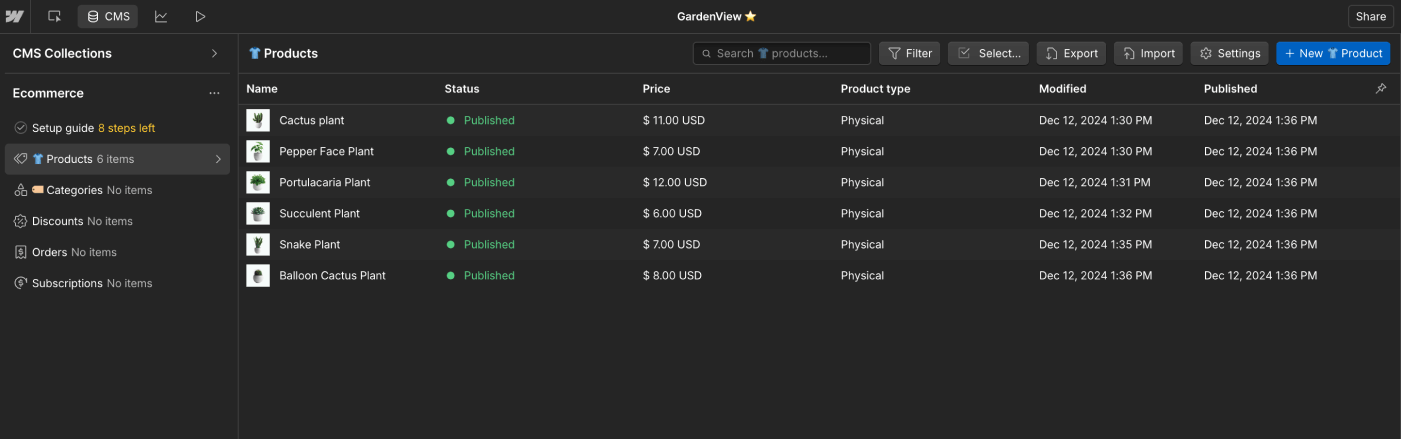The width and height of the screenshot is (1401, 440).
Task: Open the Designer cursor tool icon
Action: [x=54, y=16]
